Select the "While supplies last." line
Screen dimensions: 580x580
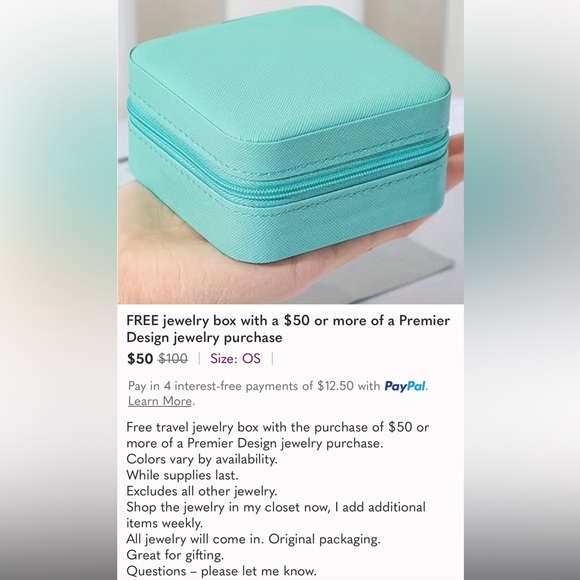coord(182,475)
